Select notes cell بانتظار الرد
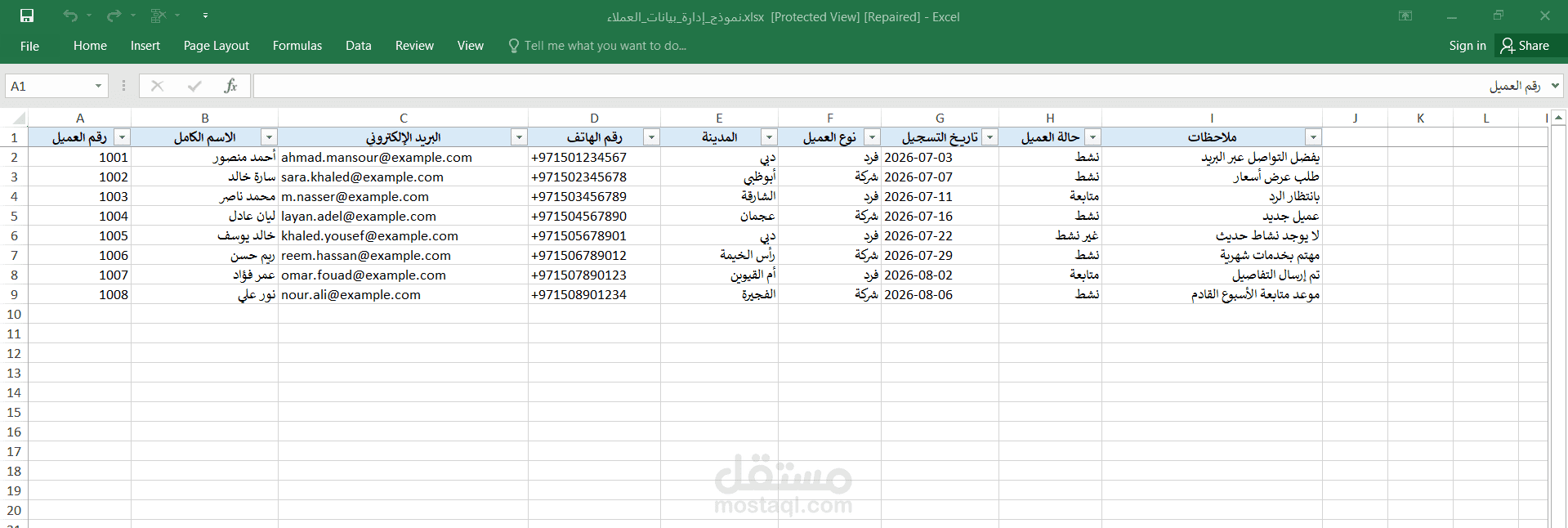This screenshot has width=1568, height=528. point(1213,196)
